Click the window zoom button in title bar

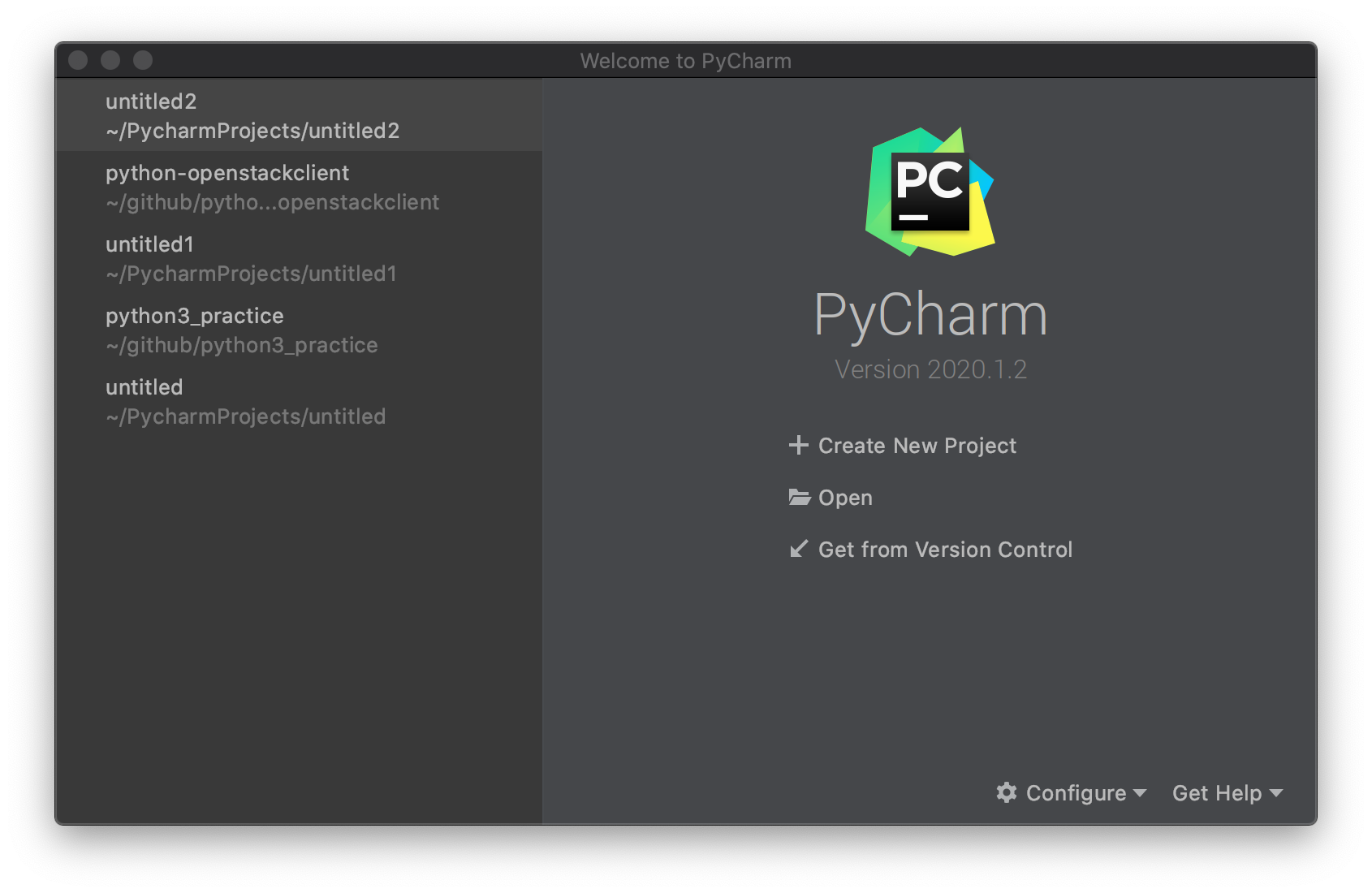coord(143,60)
